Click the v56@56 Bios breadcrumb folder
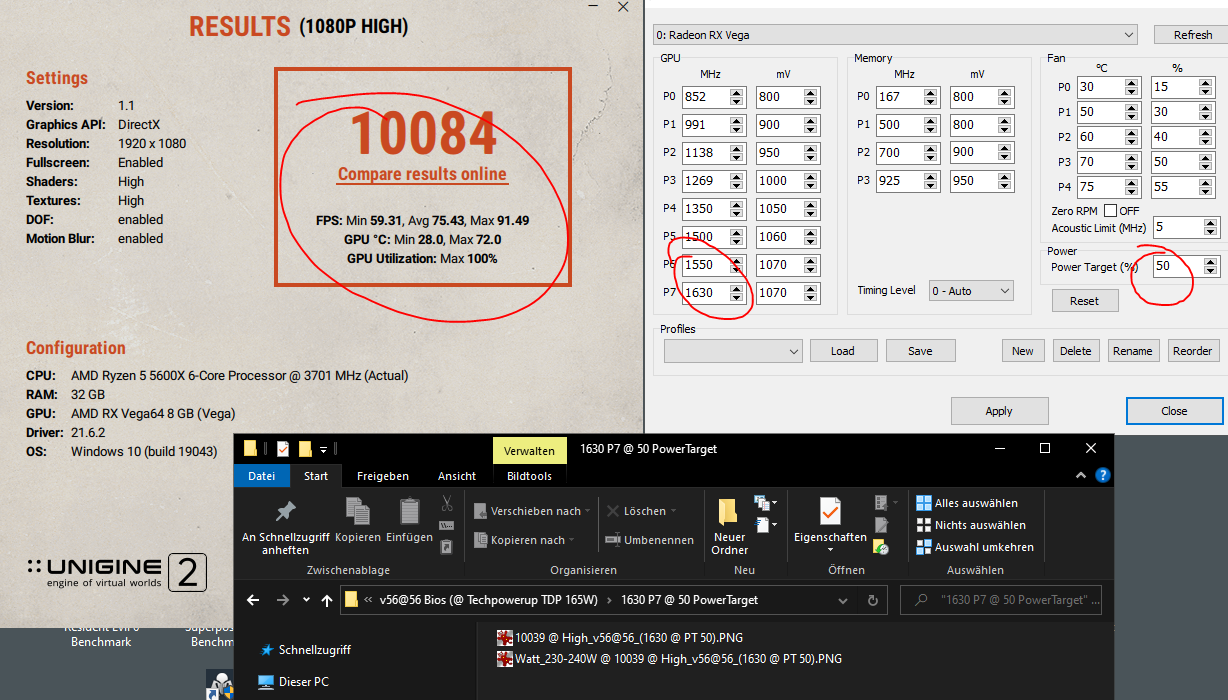This screenshot has height=700, width=1228. 489,600
